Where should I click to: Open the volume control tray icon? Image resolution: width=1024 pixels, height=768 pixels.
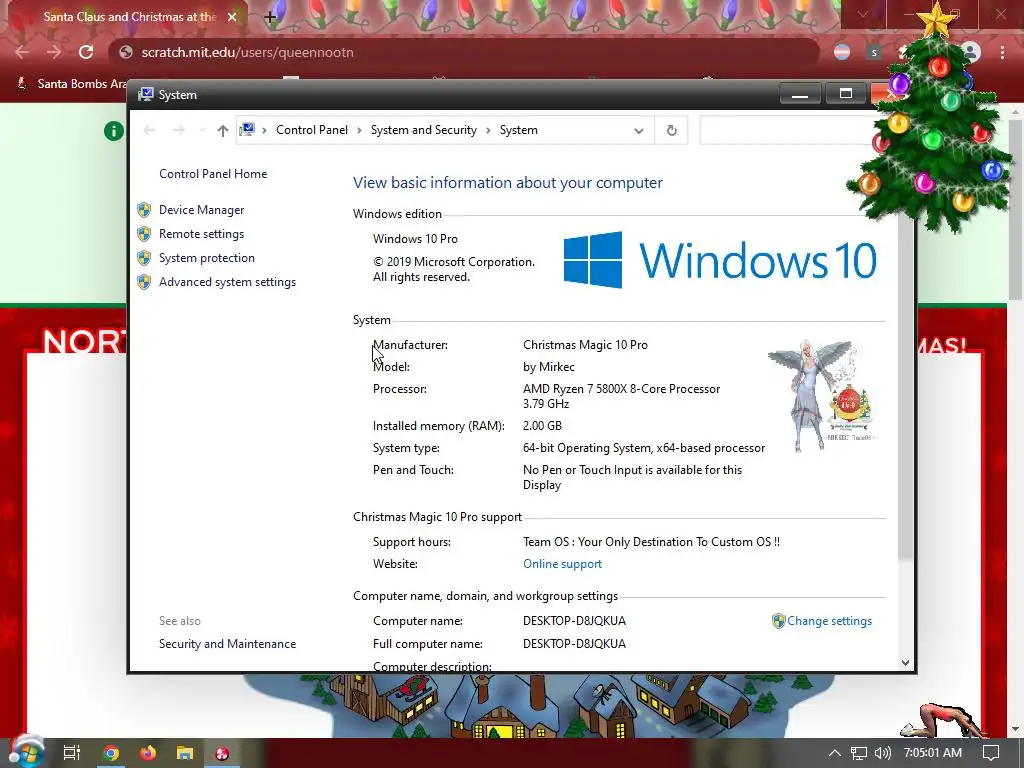882,753
